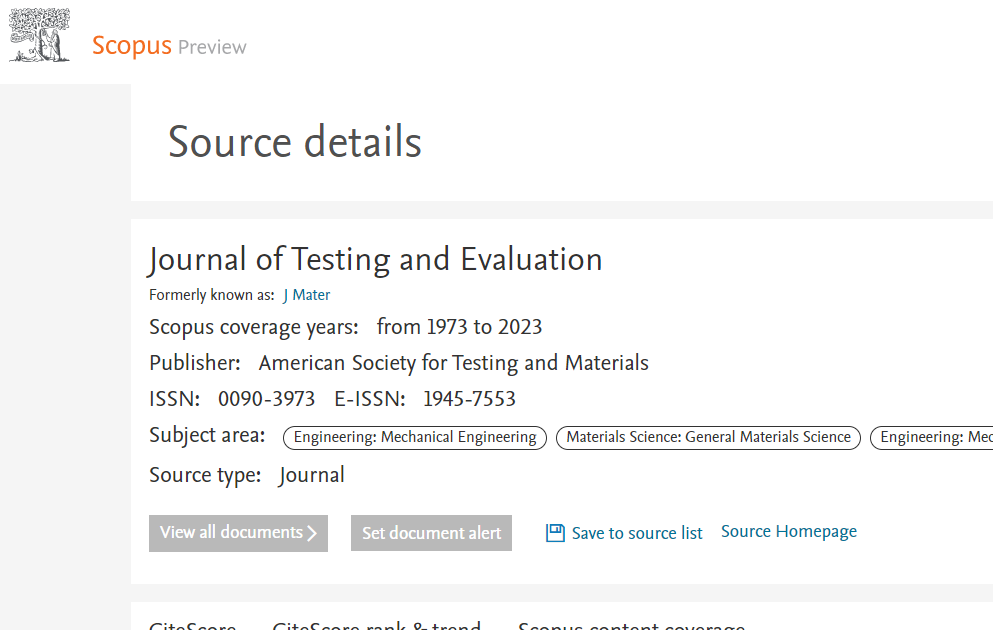Click the Set document alert button

point(431,532)
